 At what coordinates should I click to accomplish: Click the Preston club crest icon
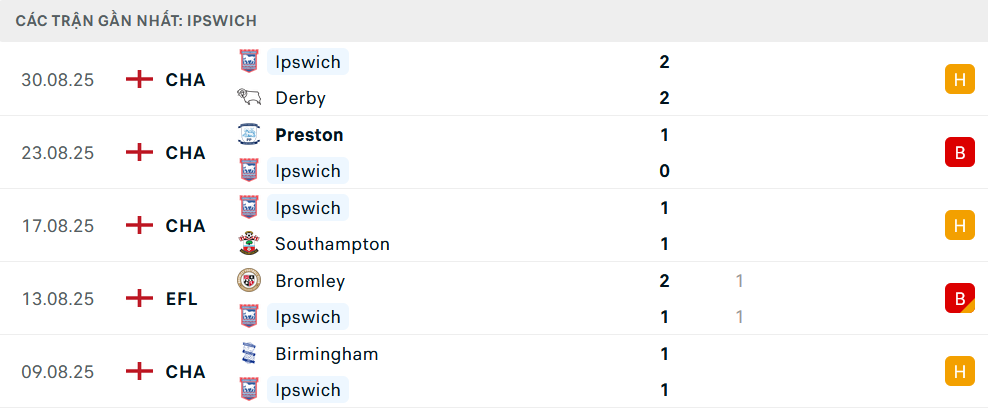point(248,135)
